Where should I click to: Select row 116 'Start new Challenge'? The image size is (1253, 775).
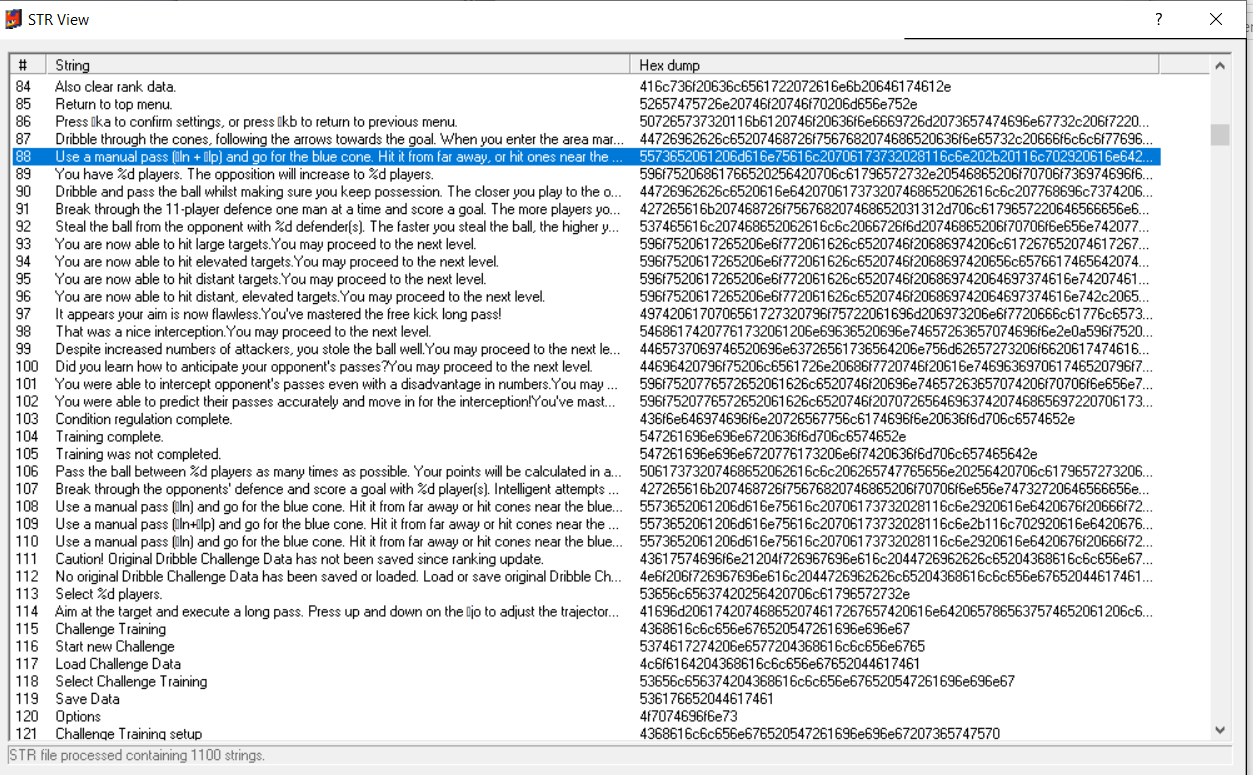585,647
